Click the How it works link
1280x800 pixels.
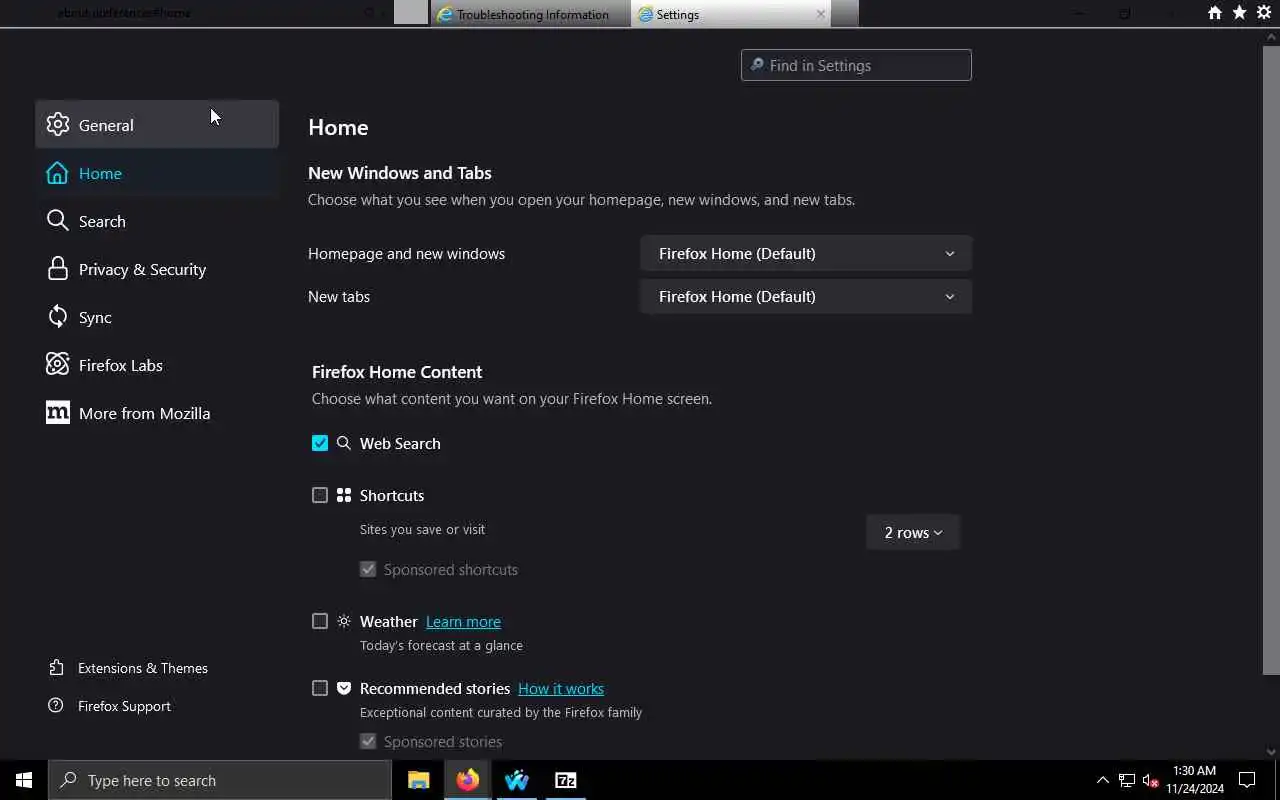pyautogui.click(x=561, y=688)
